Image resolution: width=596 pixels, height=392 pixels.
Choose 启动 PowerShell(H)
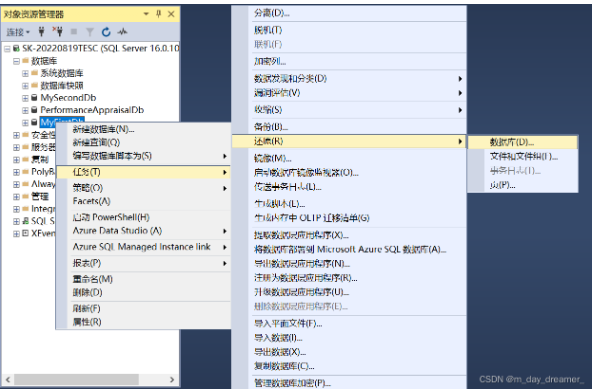[143, 217]
